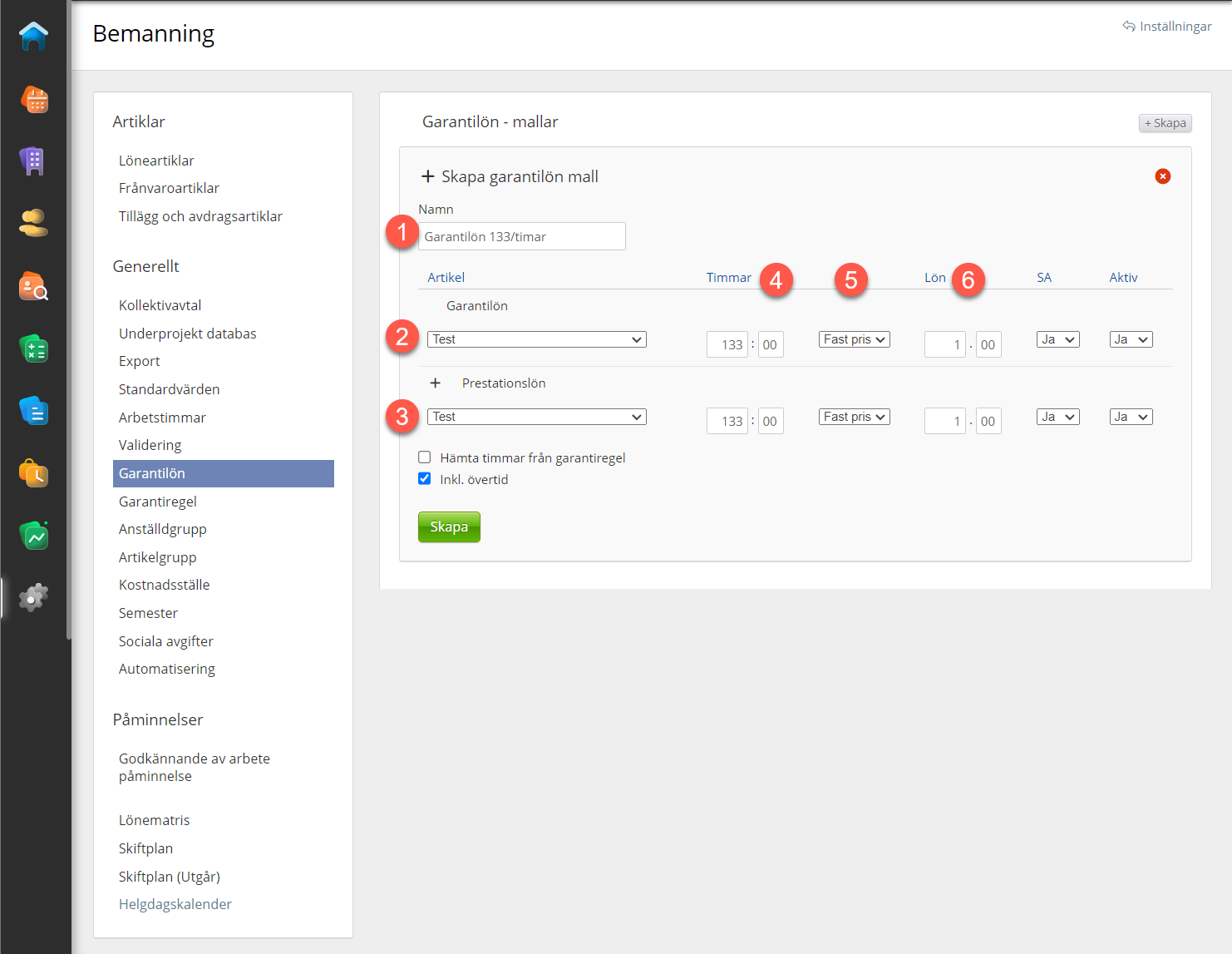1232x954 pixels.
Task: Open the home icon in sidebar
Action: pos(34,37)
